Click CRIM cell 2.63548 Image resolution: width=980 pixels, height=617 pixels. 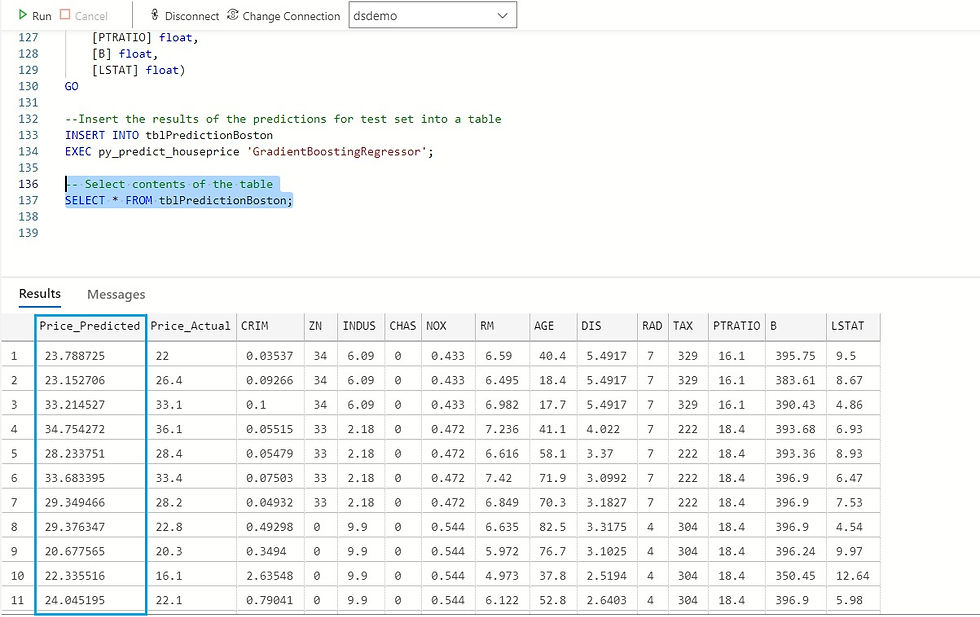pyautogui.click(x=271, y=576)
